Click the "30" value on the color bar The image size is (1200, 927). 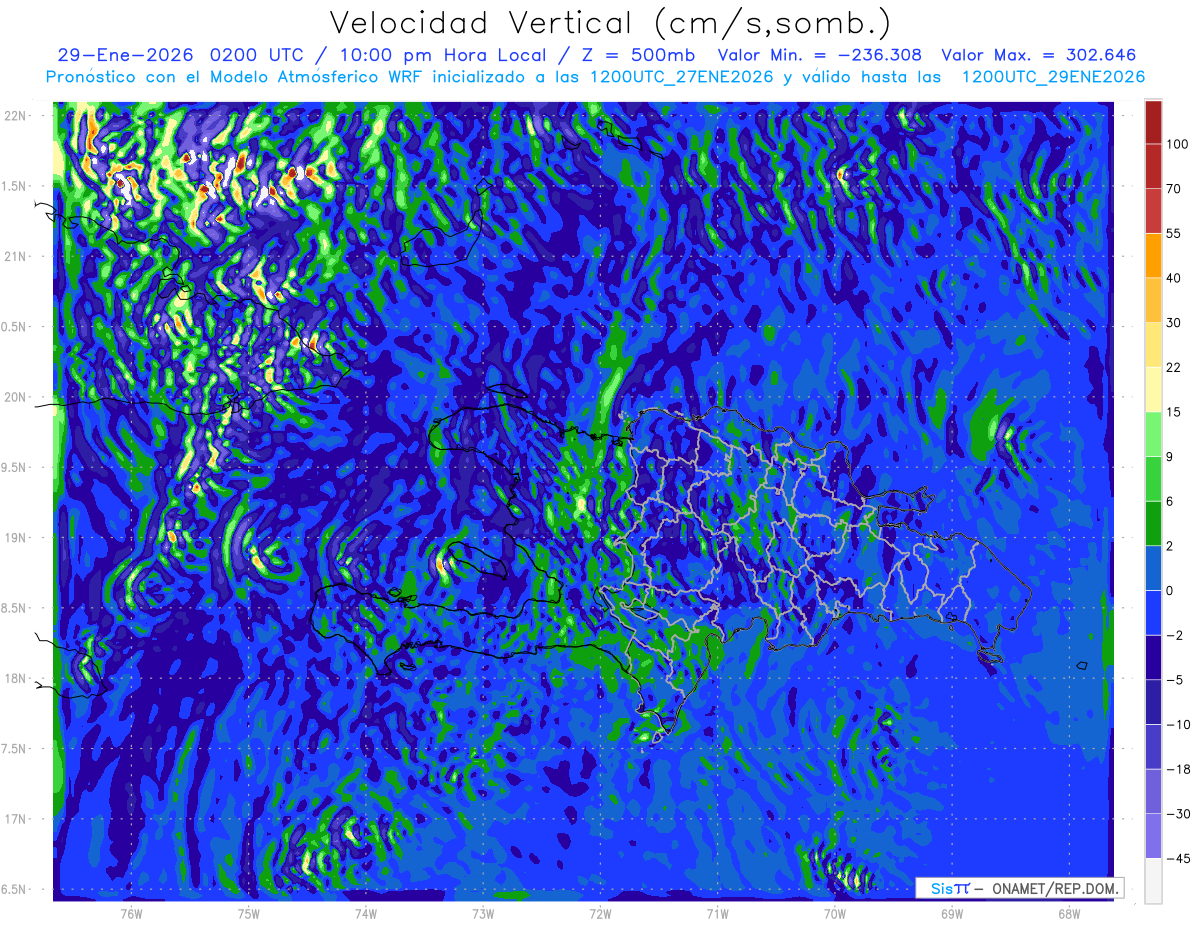point(1175,322)
